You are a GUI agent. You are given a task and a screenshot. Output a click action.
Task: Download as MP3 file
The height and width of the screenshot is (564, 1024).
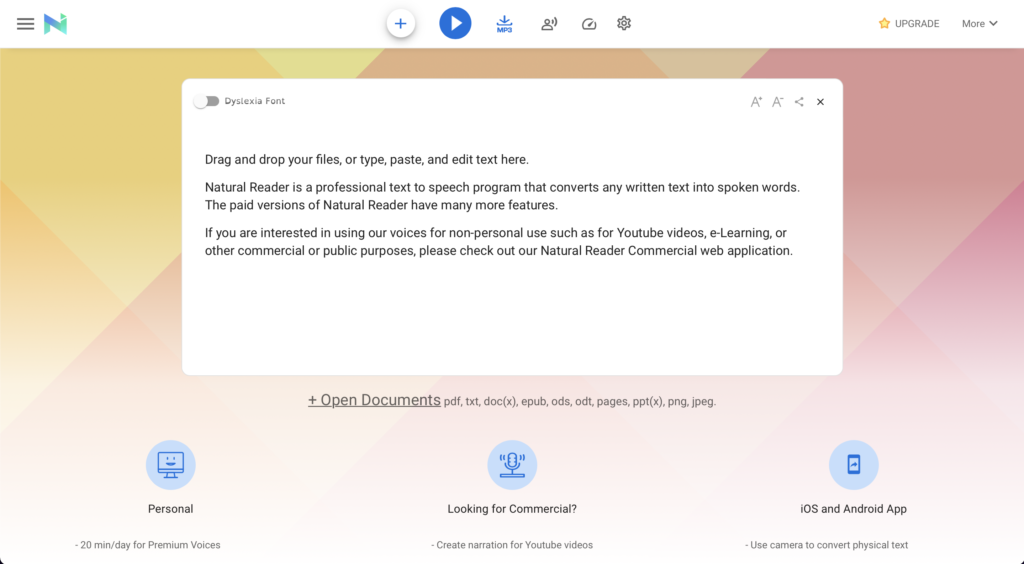pyautogui.click(x=504, y=24)
